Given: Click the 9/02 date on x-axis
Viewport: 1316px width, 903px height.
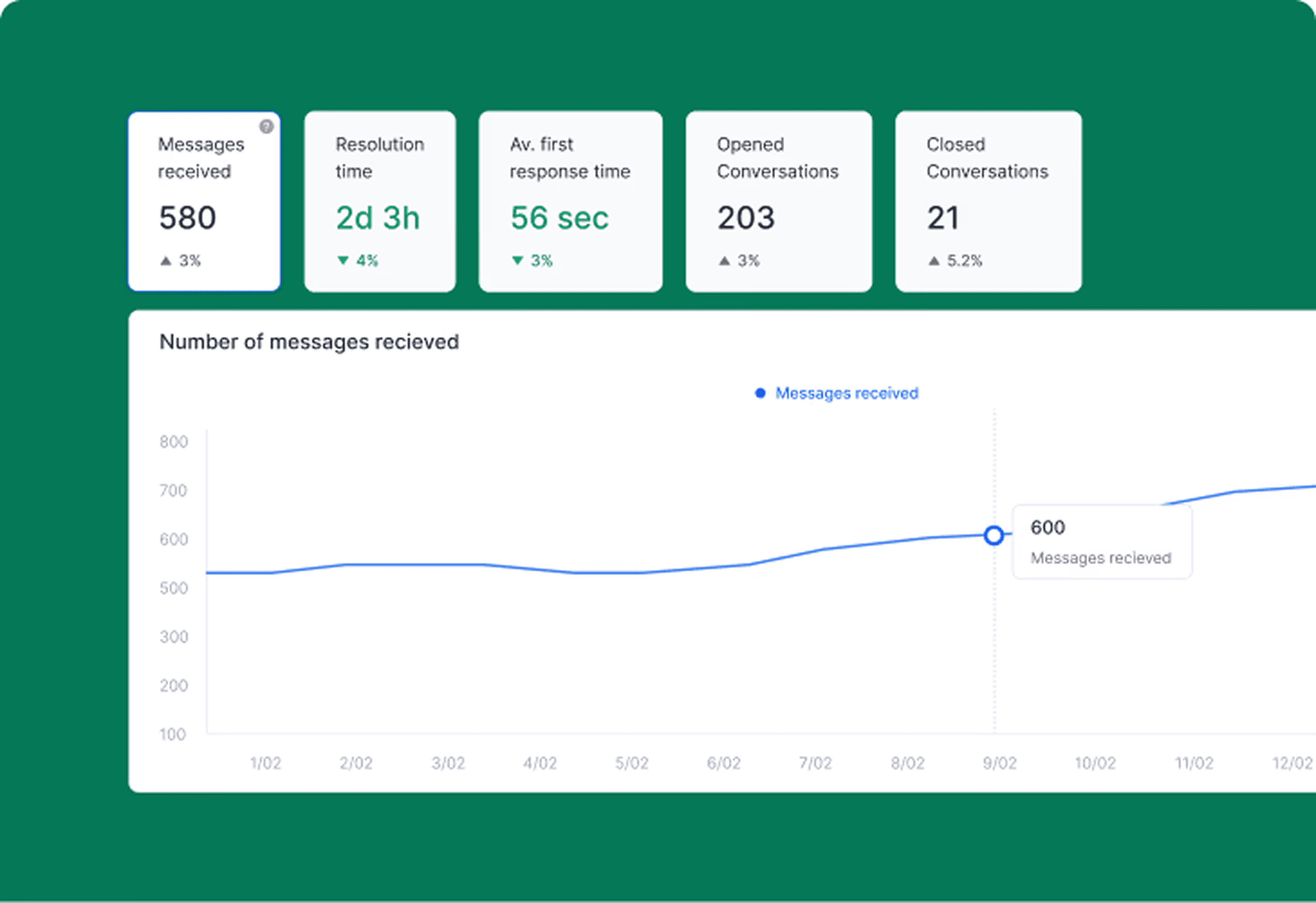Looking at the screenshot, I should pyautogui.click(x=1000, y=763).
